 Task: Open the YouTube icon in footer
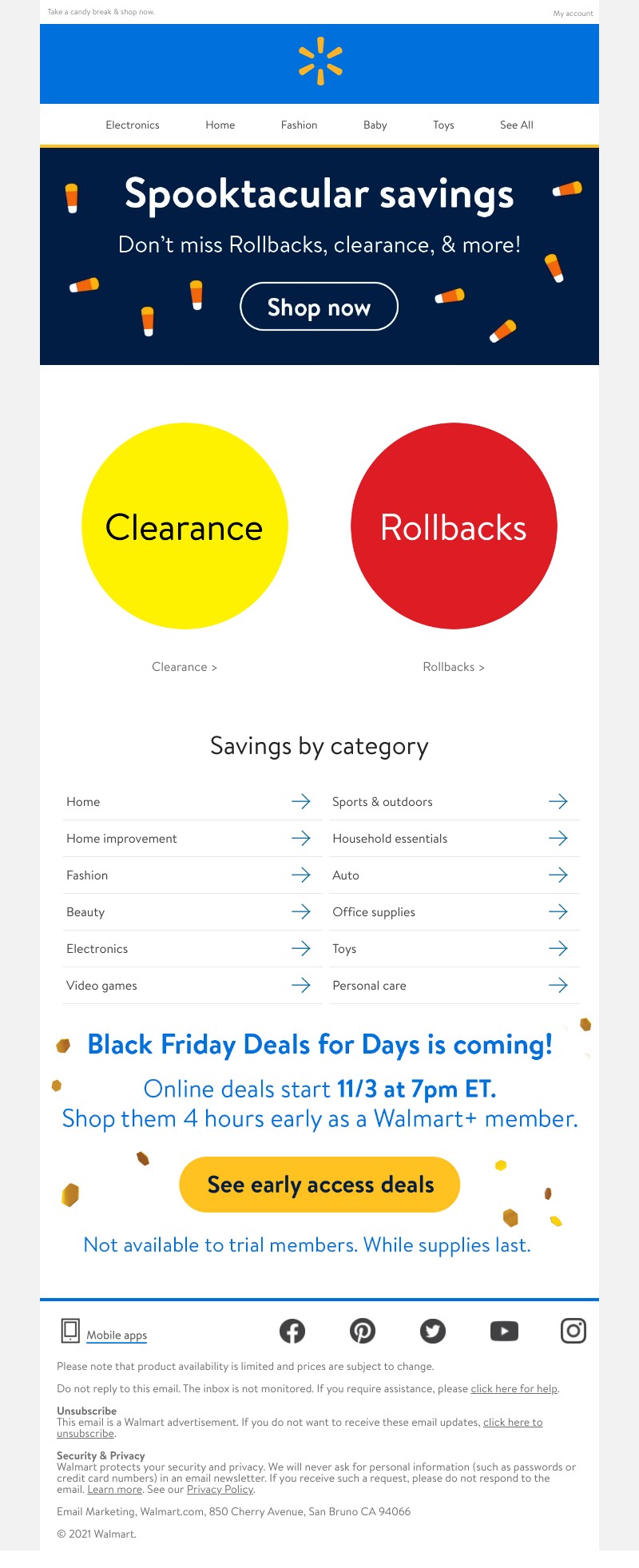click(504, 1331)
